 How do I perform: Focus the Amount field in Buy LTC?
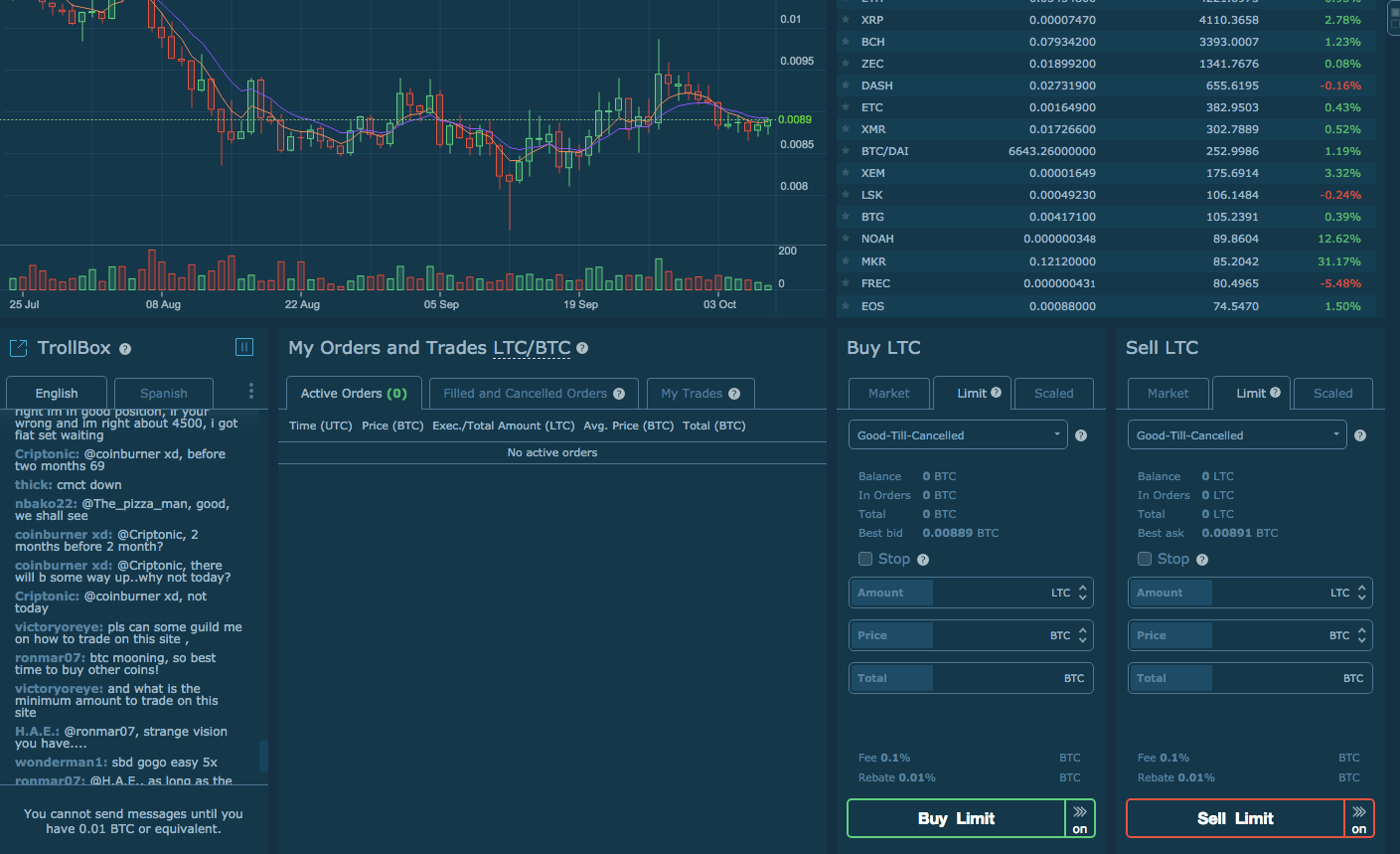point(971,593)
